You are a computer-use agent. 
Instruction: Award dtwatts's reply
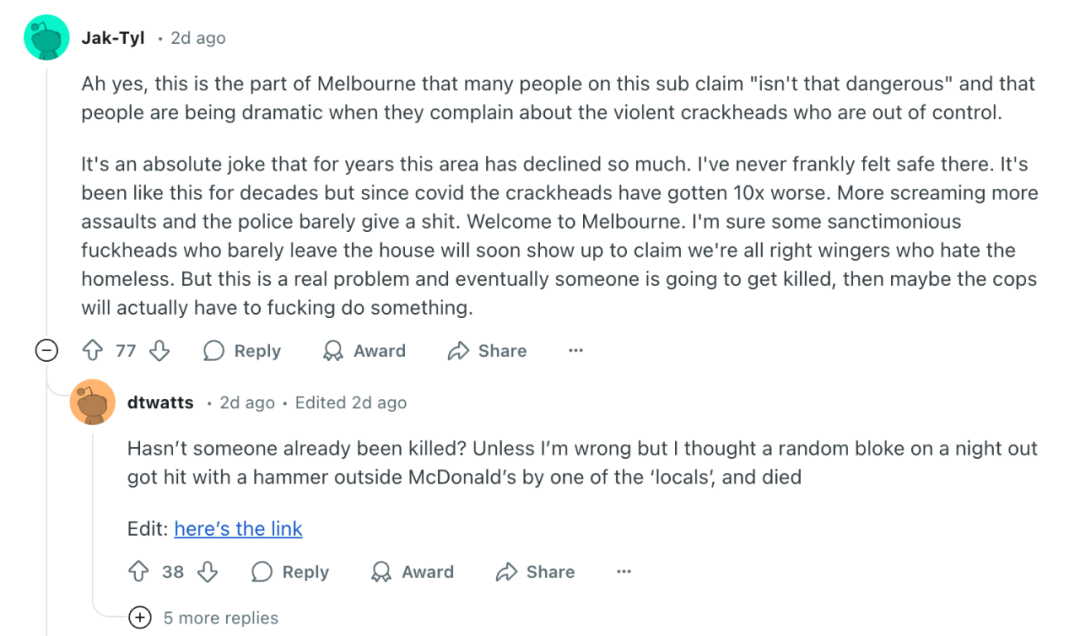point(412,572)
